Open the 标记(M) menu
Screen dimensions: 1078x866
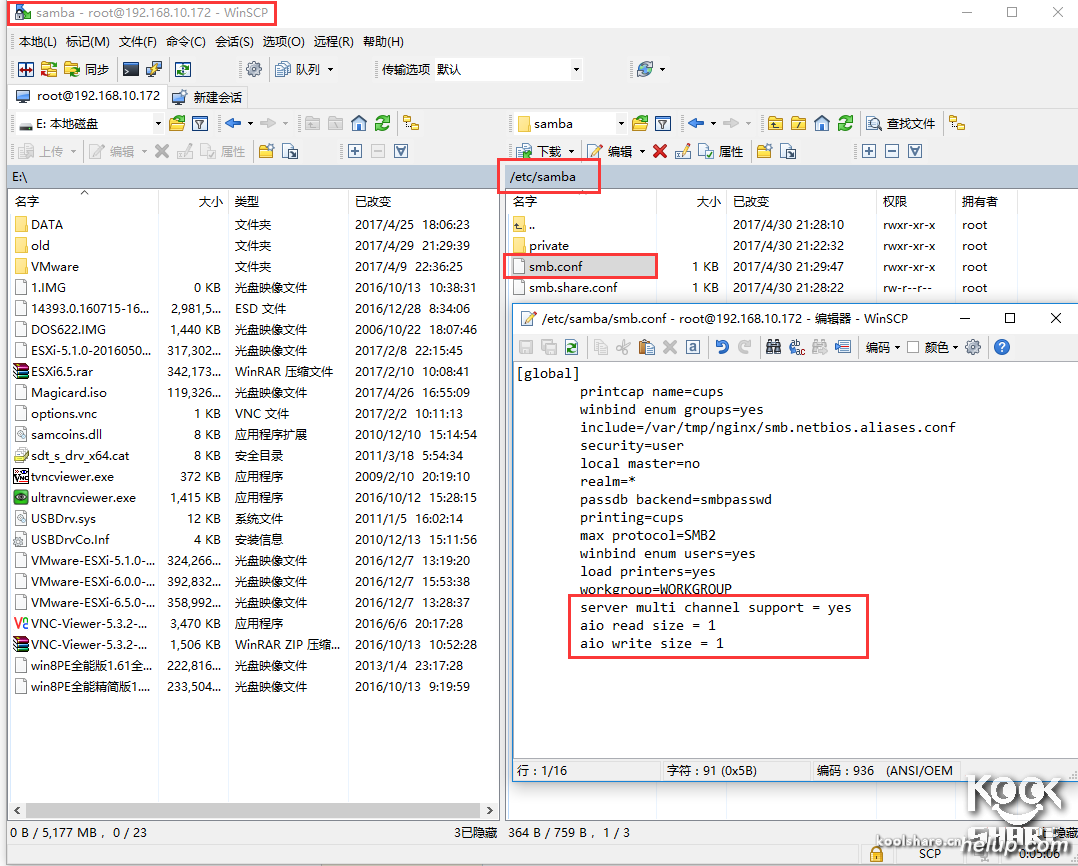(87, 42)
